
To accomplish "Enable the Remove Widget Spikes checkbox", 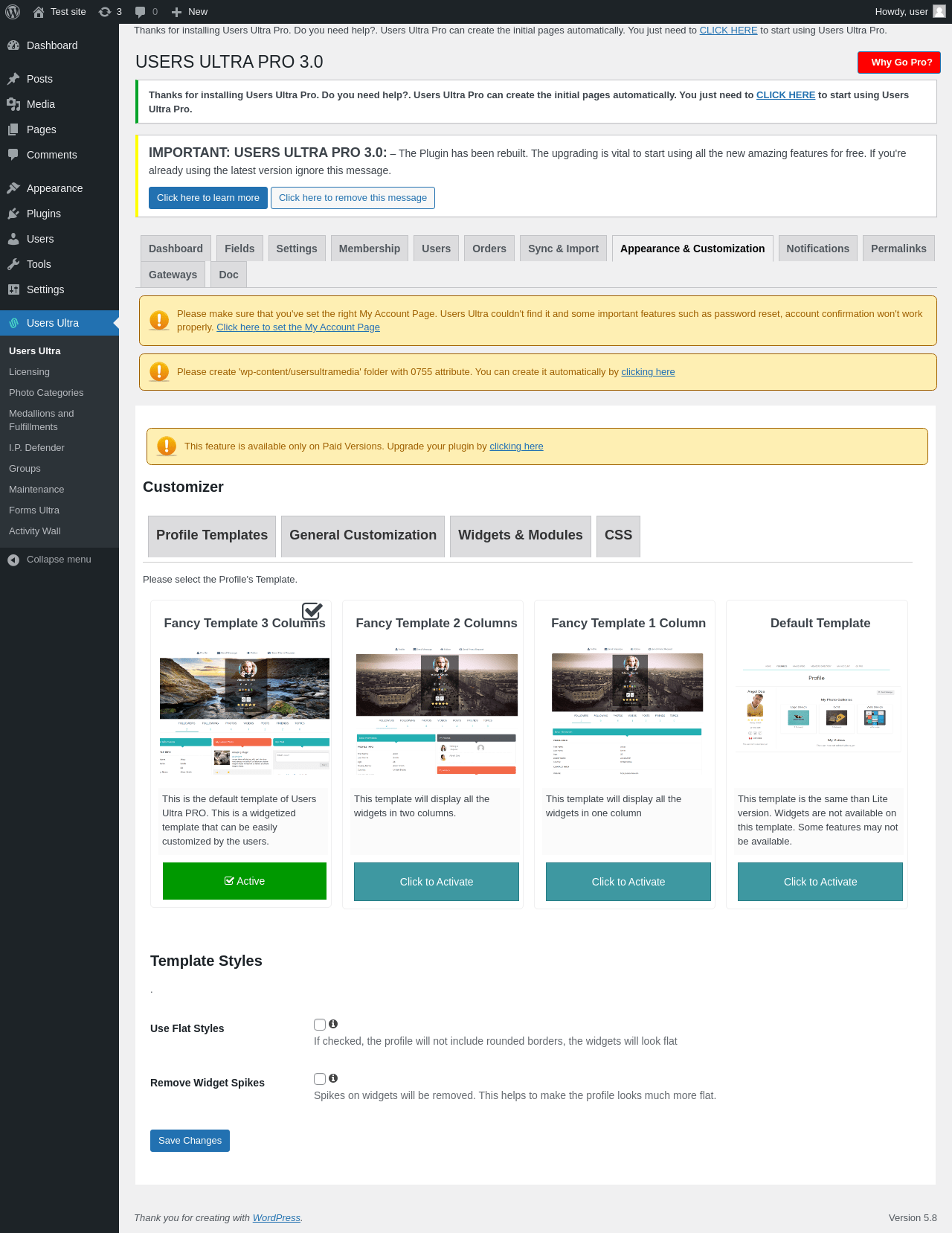I will click(320, 1079).
